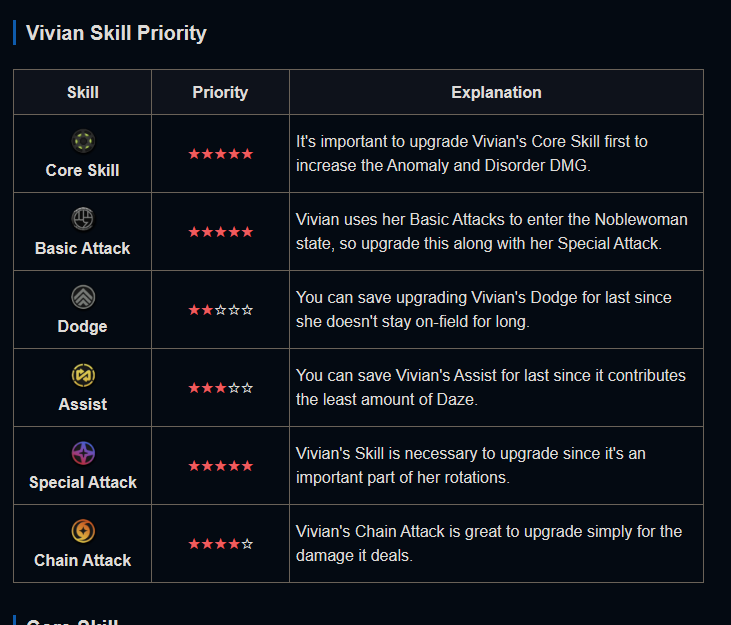731x625 pixels.
Task: Click the Explanation column header
Action: click(x=496, y=92)
